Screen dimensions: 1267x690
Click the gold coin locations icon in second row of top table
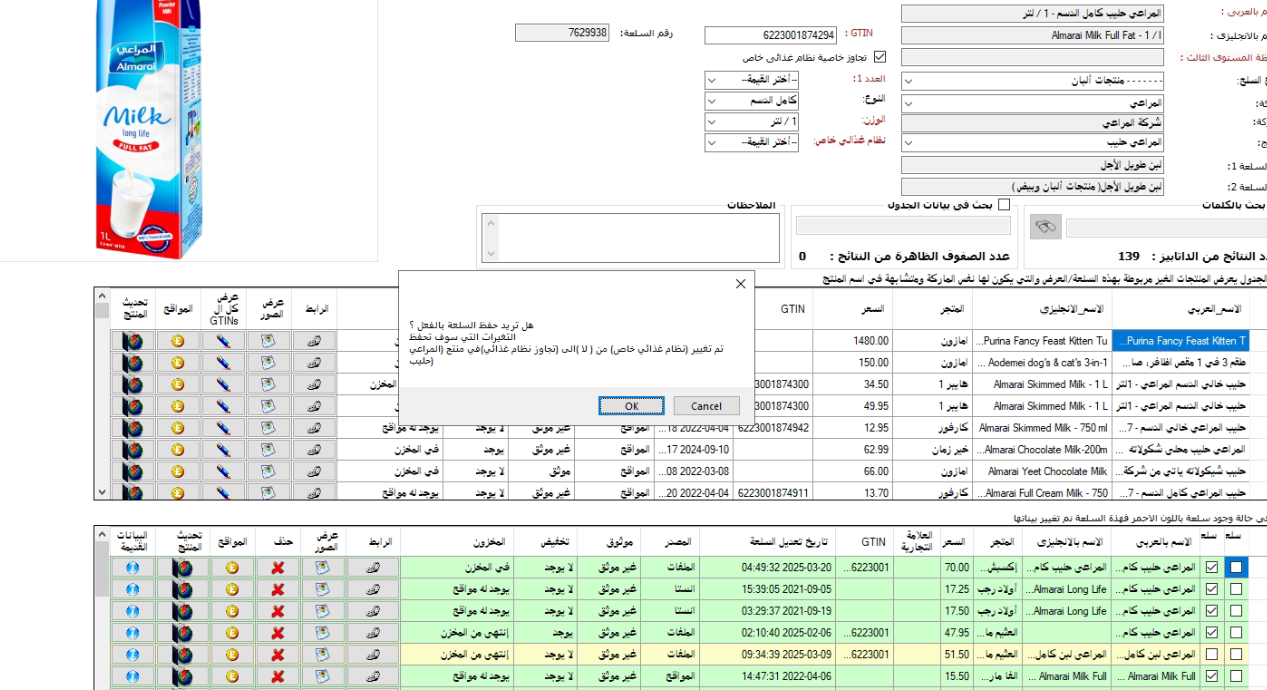tap(177, 363)
